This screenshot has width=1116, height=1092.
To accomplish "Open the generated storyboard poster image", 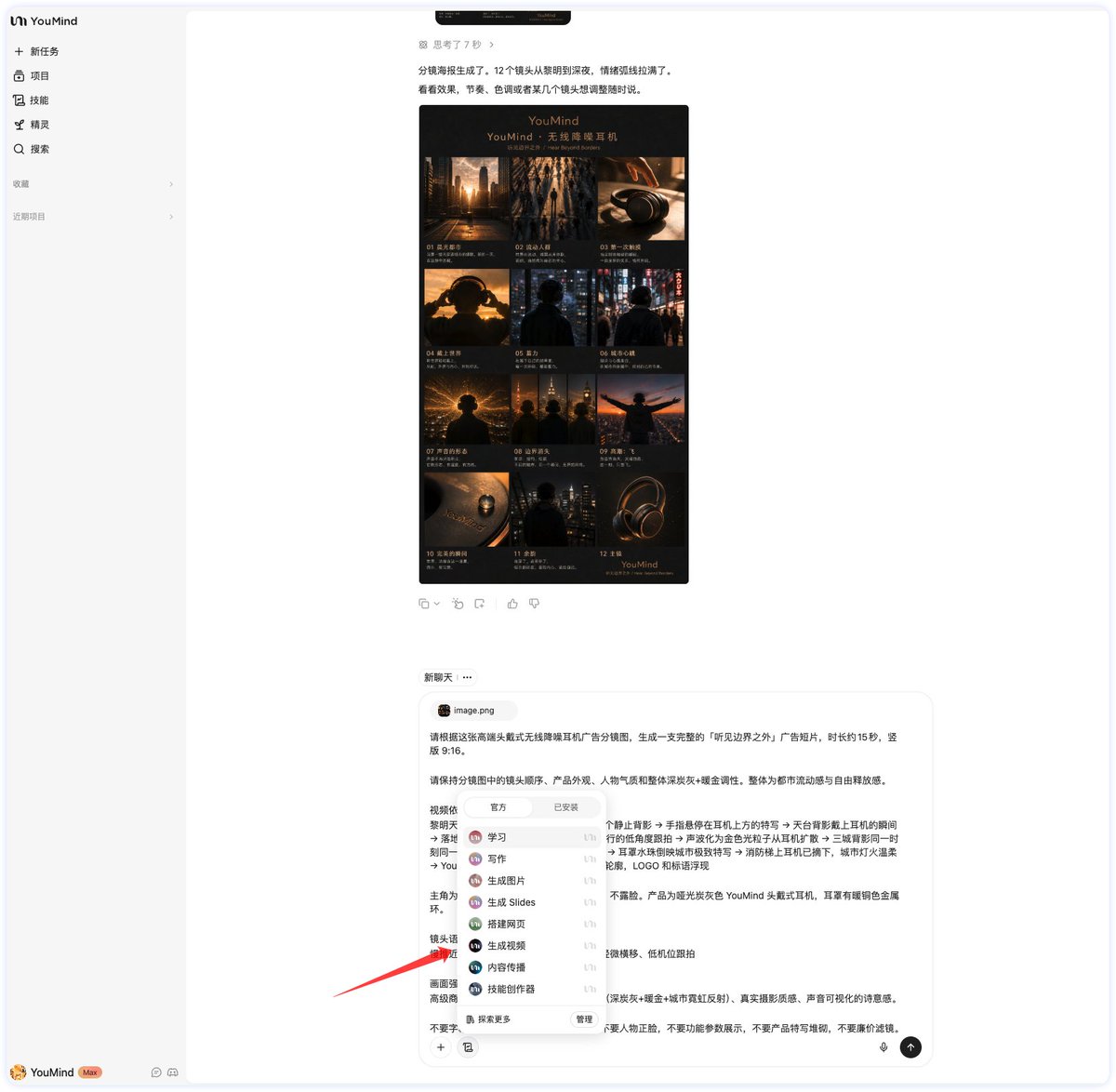I will coord(553,344).
